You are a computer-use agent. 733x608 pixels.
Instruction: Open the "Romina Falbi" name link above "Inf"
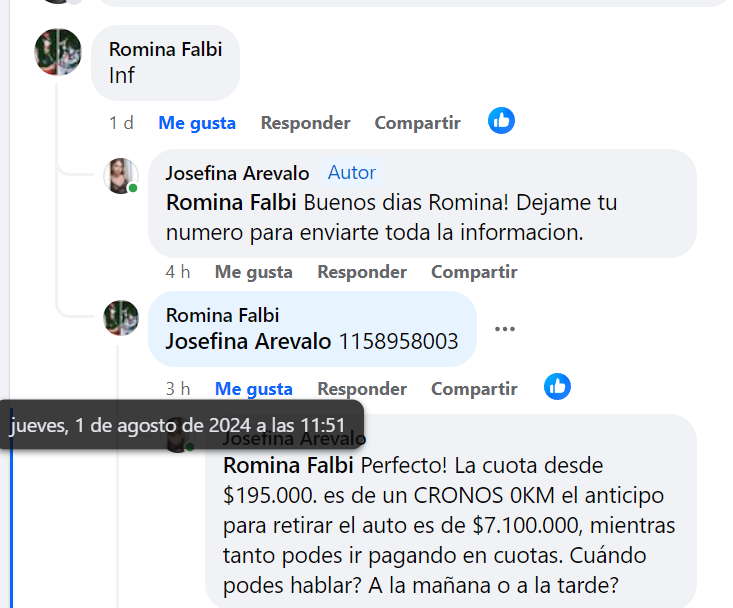click(x=166, y=49)
